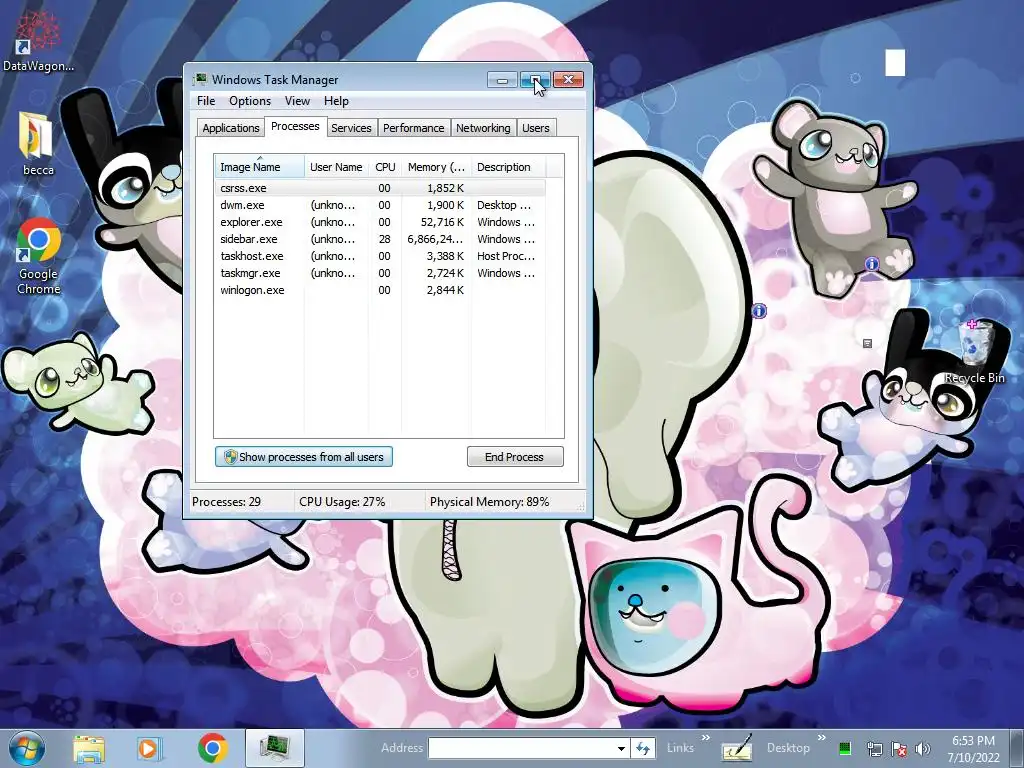The width and height of the screenshot is (1024, 768).
Task: Click the Desktop toolbar label
Action: point(788,748)
